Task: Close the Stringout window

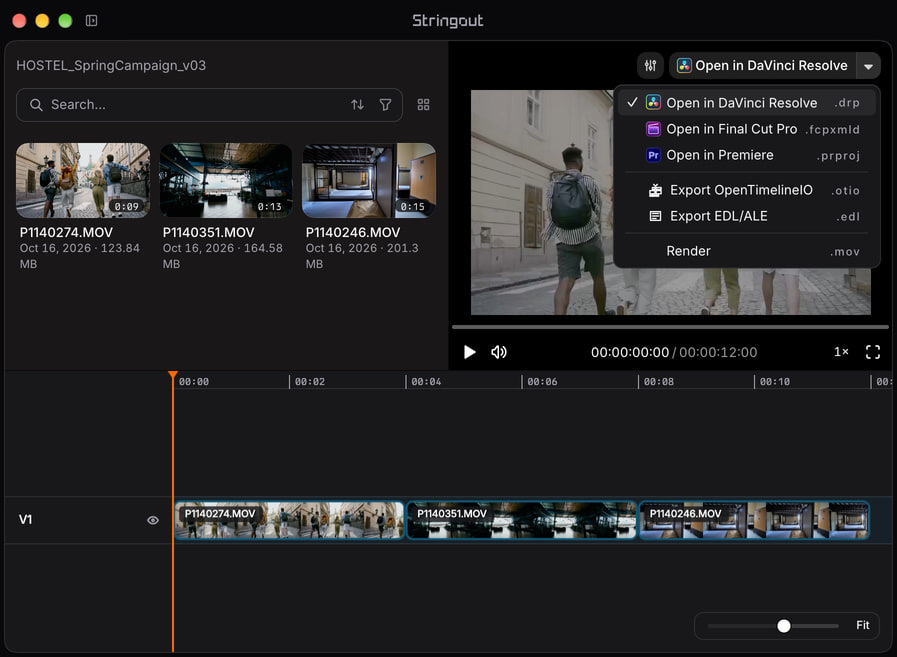Action: click(x=19, y=21)
